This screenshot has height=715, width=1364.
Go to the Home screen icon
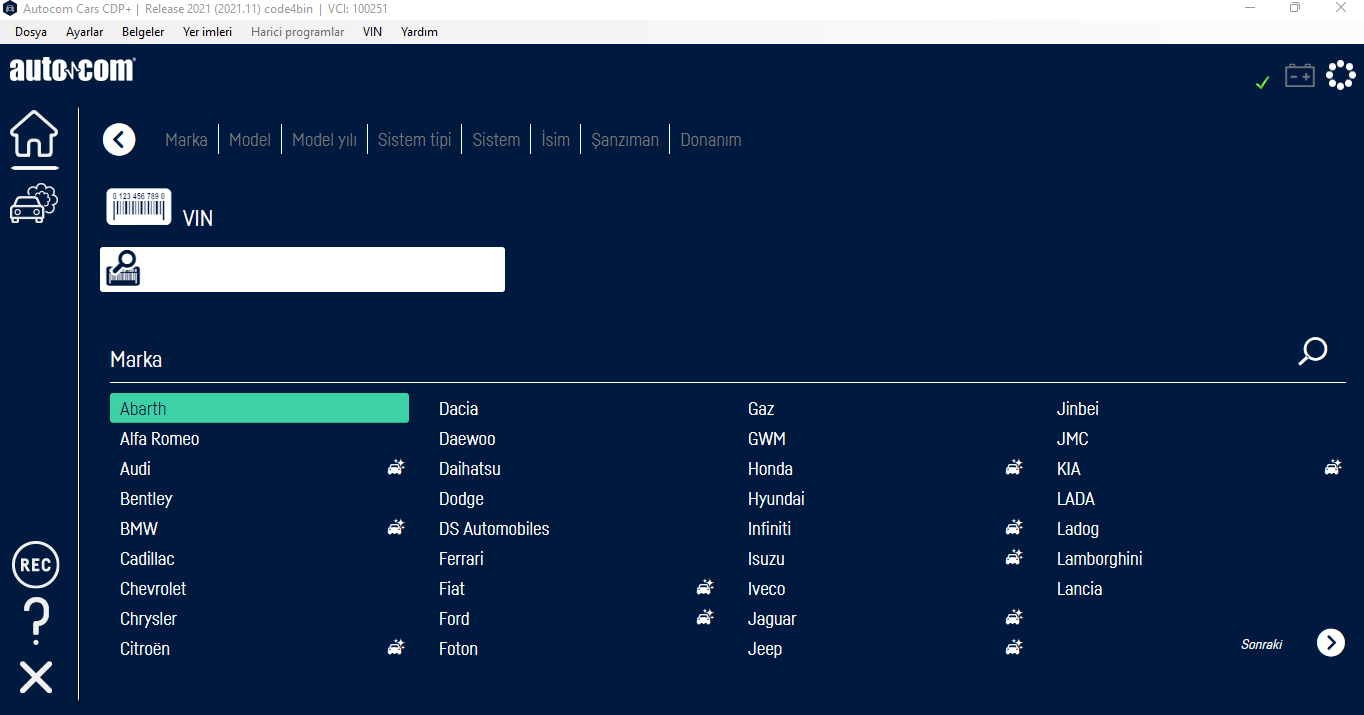pos(35,134)
